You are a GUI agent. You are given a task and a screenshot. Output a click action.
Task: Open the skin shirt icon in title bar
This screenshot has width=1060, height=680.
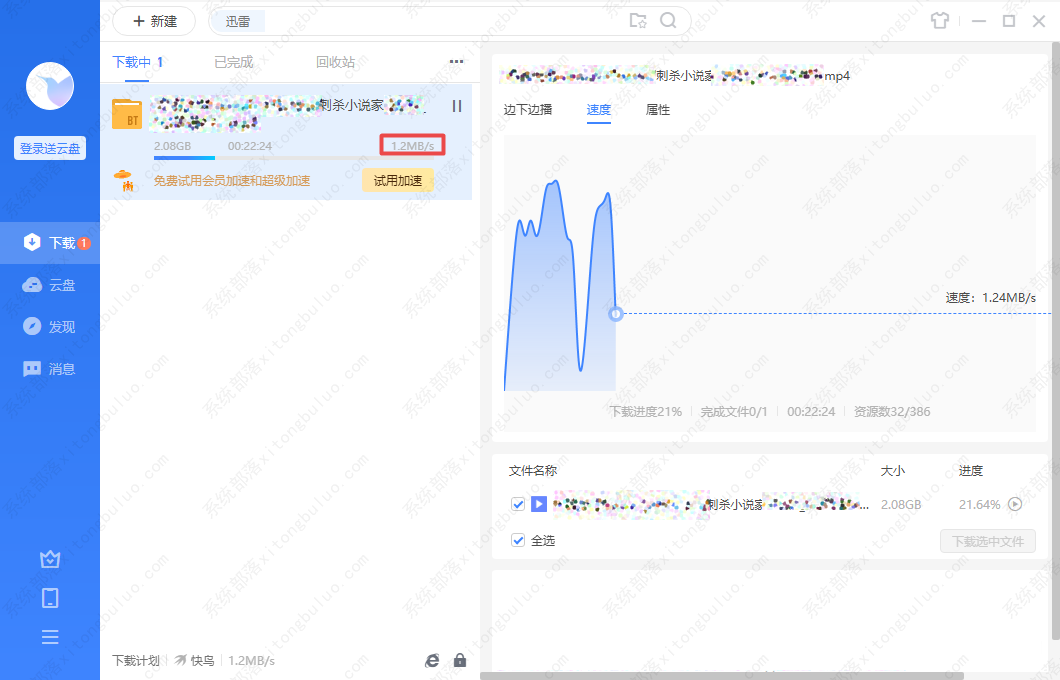click(940, 21)
